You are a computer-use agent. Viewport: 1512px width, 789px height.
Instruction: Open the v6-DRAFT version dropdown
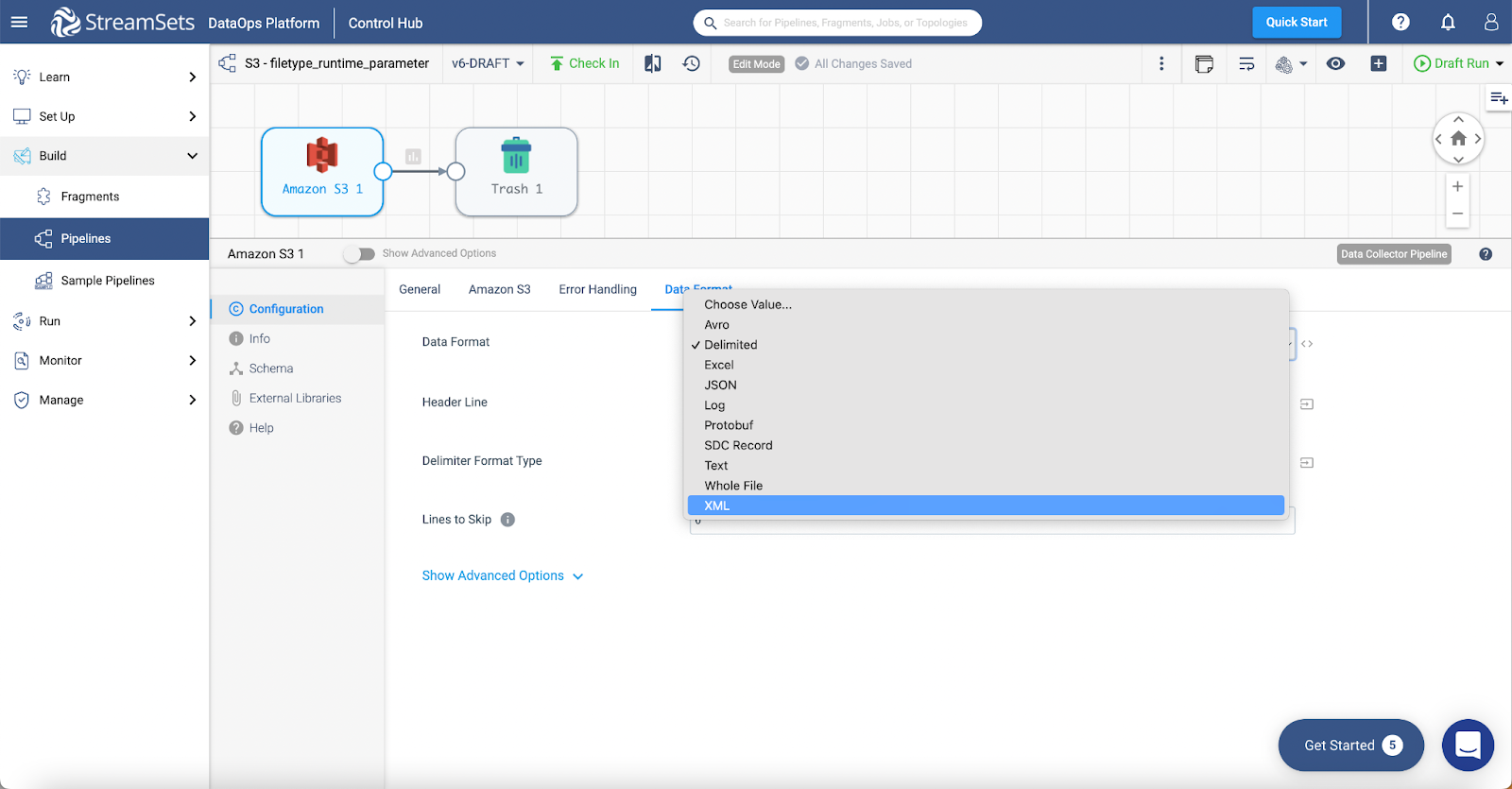coord(488,63)
